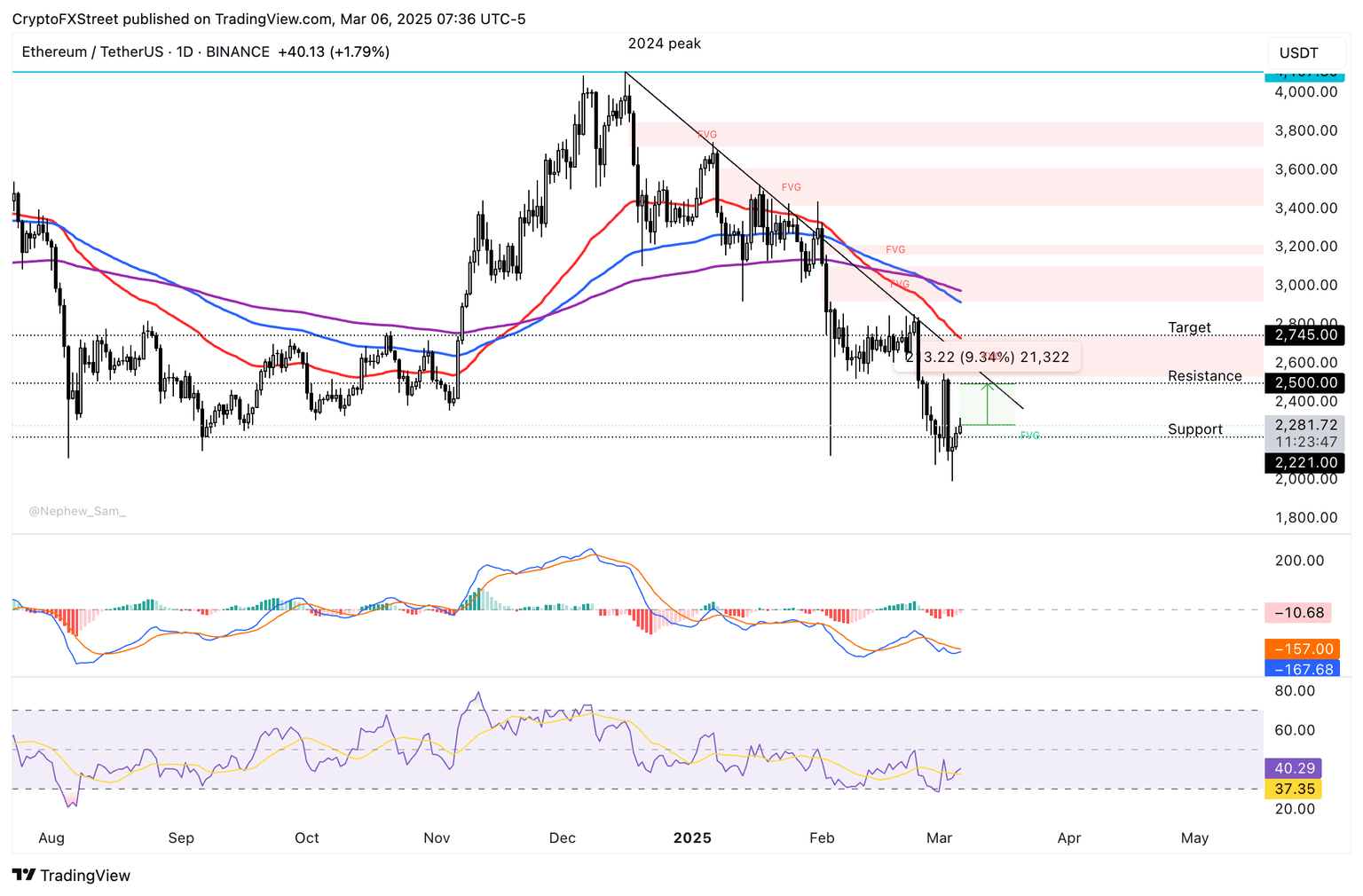Select the 2,500.00 price tag

(1304, 383)
